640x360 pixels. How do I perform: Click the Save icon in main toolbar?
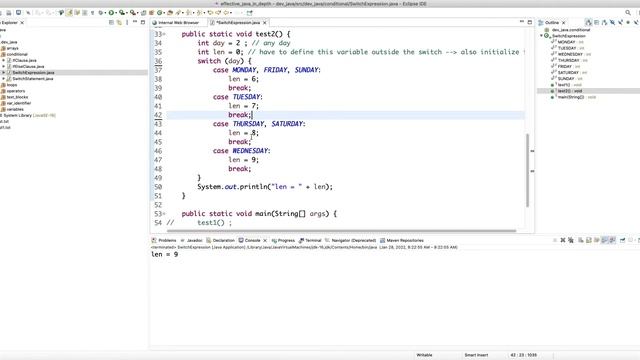tap(9, 13)
